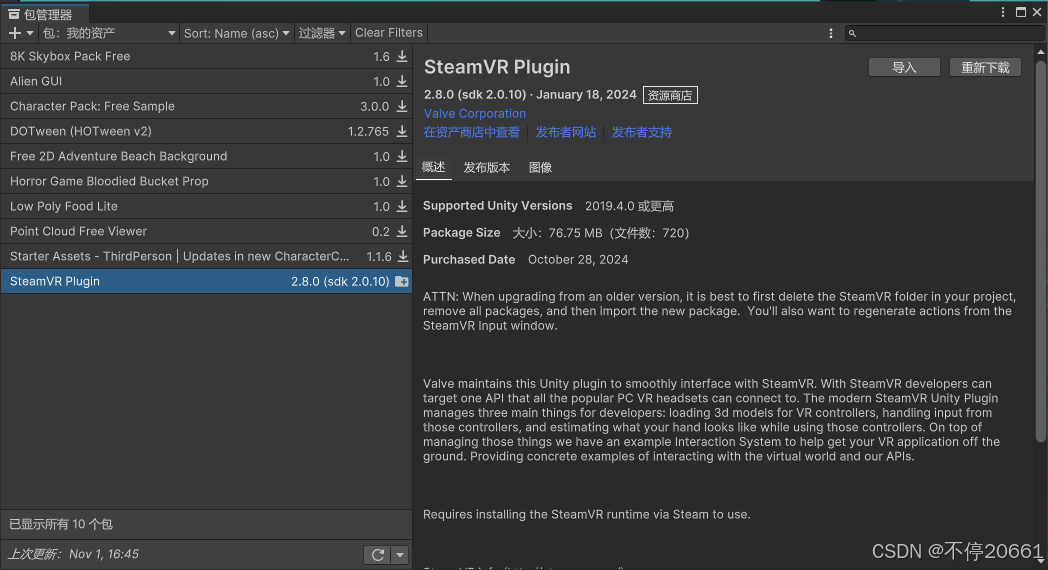
Task: Switch to 图像 images tab
Action: click(540, 168)
